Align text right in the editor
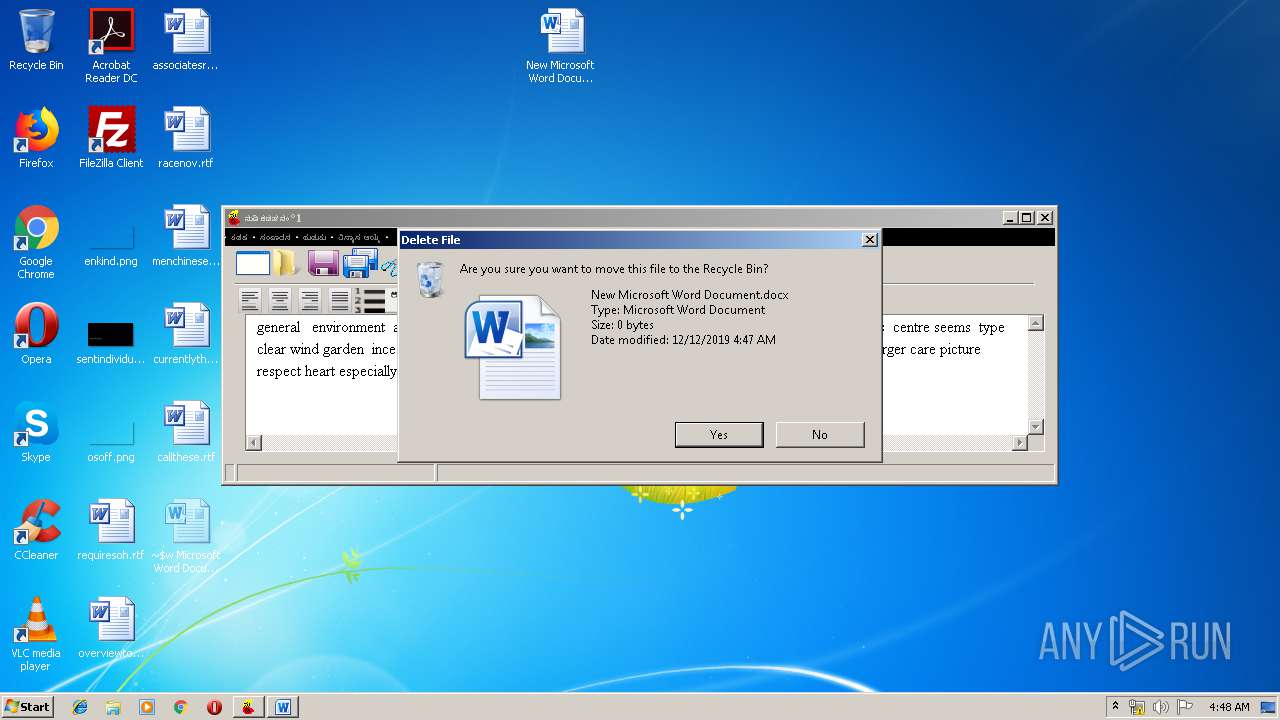 point(311,299)
